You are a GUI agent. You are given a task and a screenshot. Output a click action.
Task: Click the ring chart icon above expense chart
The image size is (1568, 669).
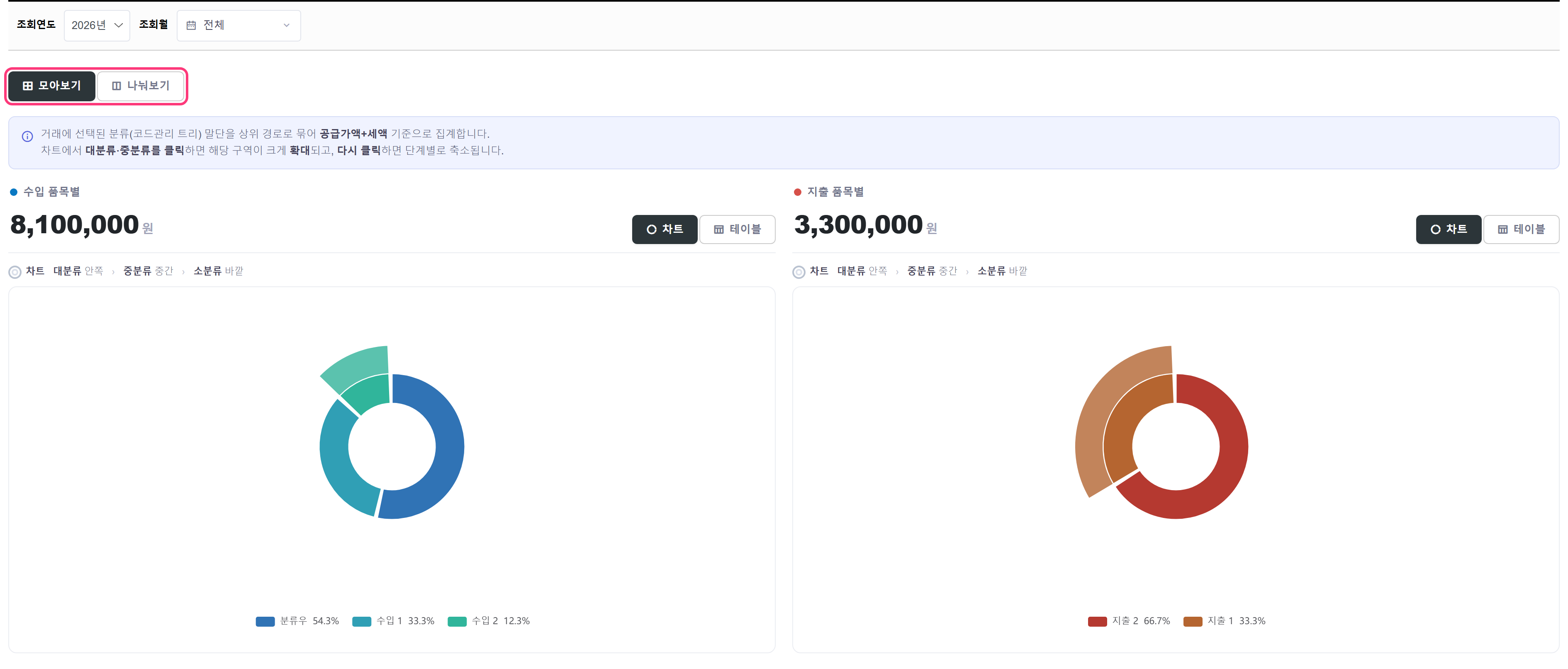point(799,272)
